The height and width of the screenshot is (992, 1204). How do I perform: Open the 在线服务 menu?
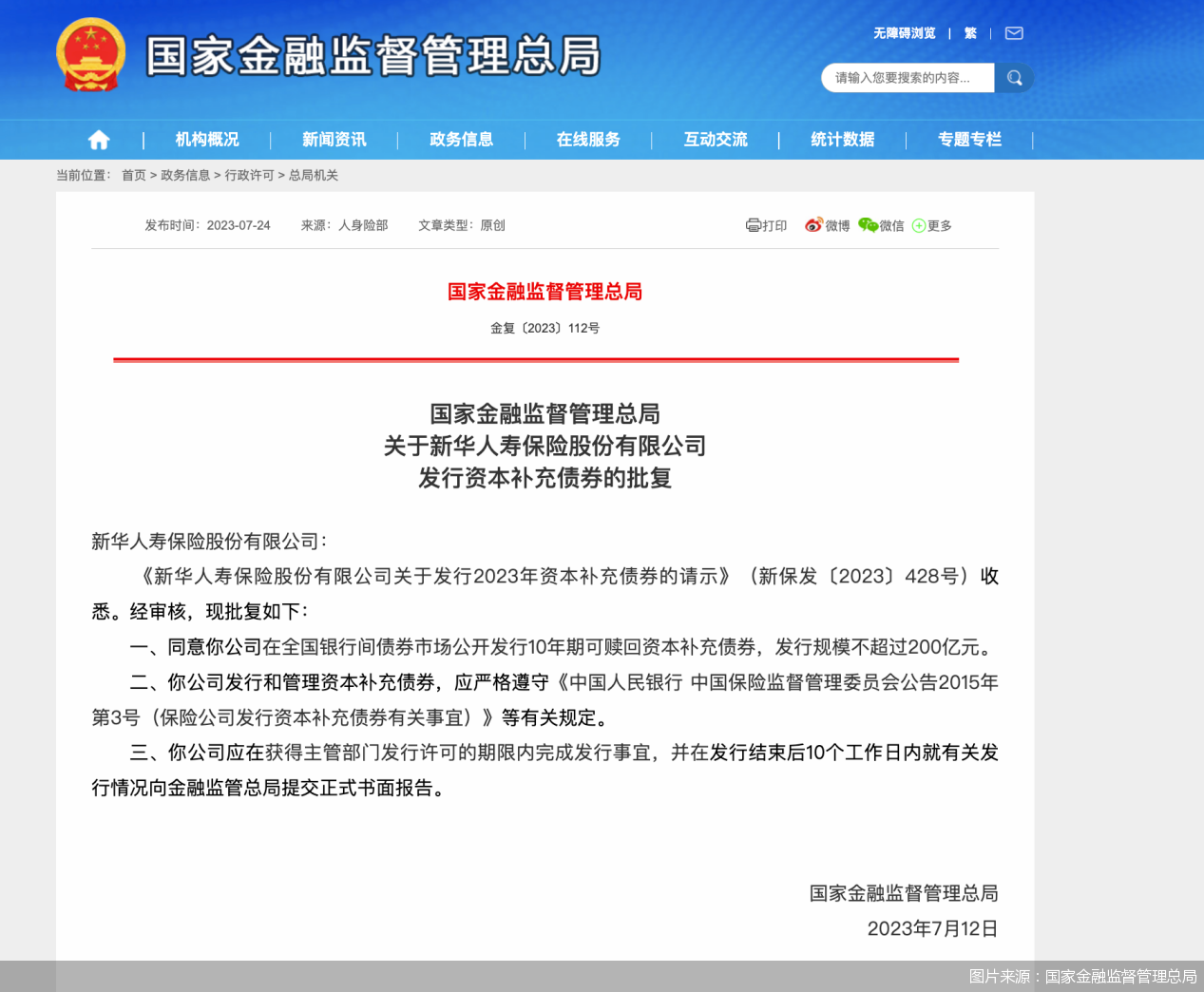click(588, 140)
